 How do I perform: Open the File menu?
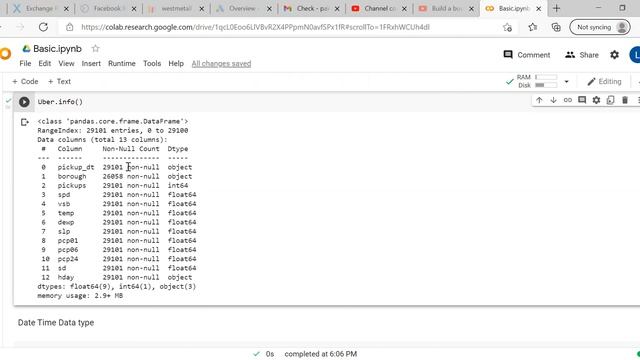pos(25,64)
